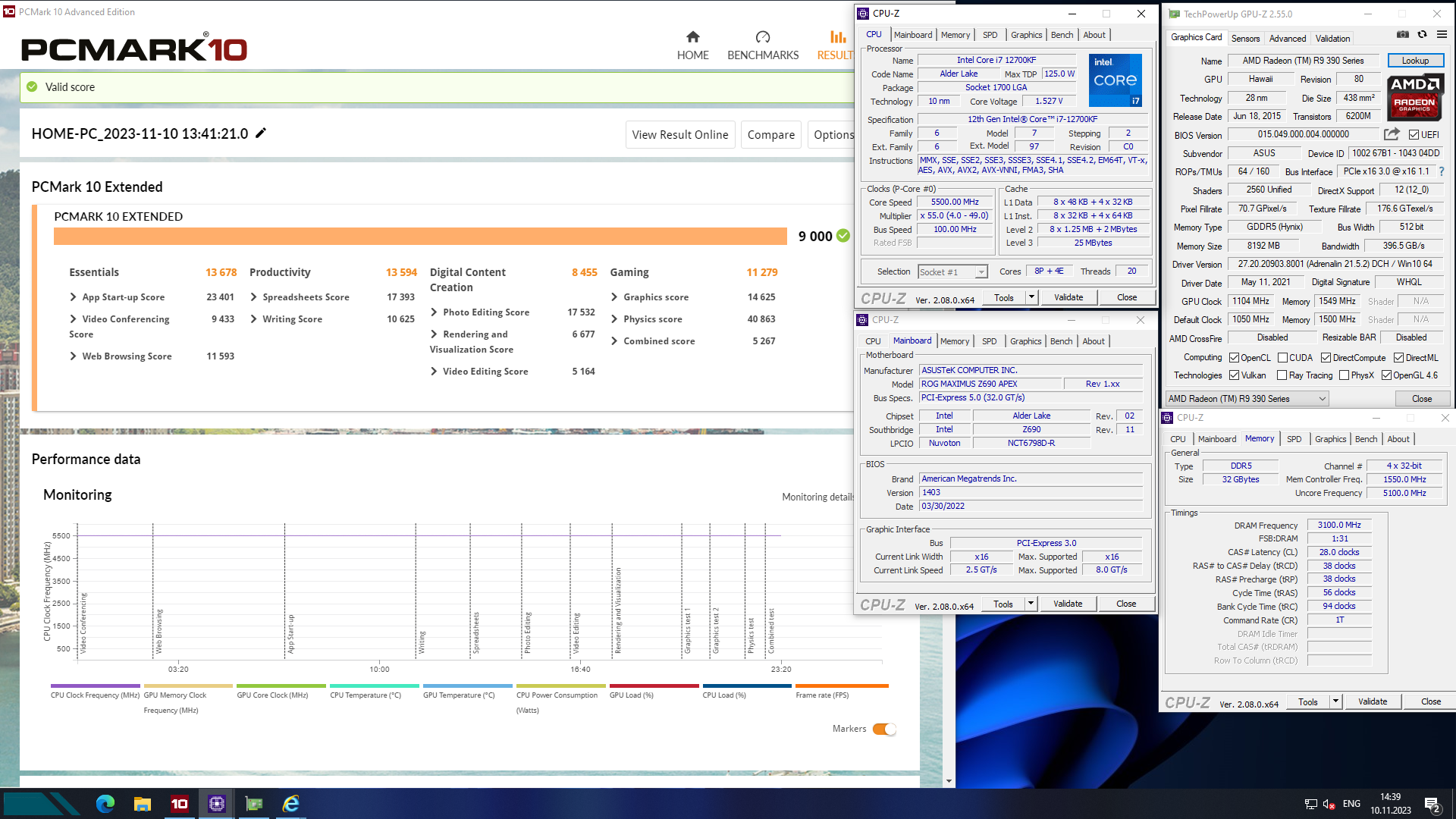Image resolution: width=1456 pixels, height=819 pixels.
Task: Click View Result Online button
Action: 680,134
